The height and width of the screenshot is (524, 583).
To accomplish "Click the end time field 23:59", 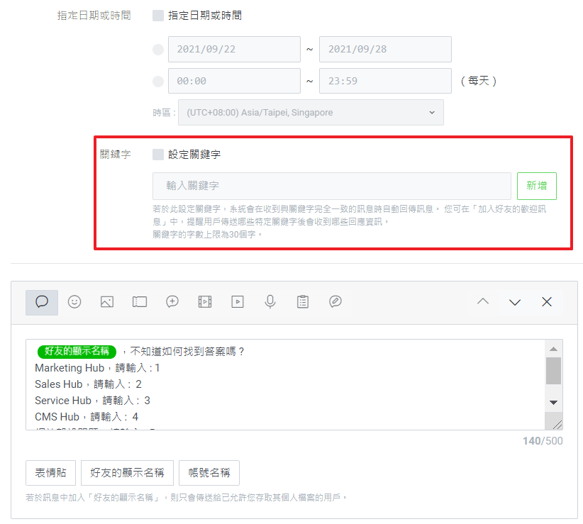I will (x=385, y=81).
